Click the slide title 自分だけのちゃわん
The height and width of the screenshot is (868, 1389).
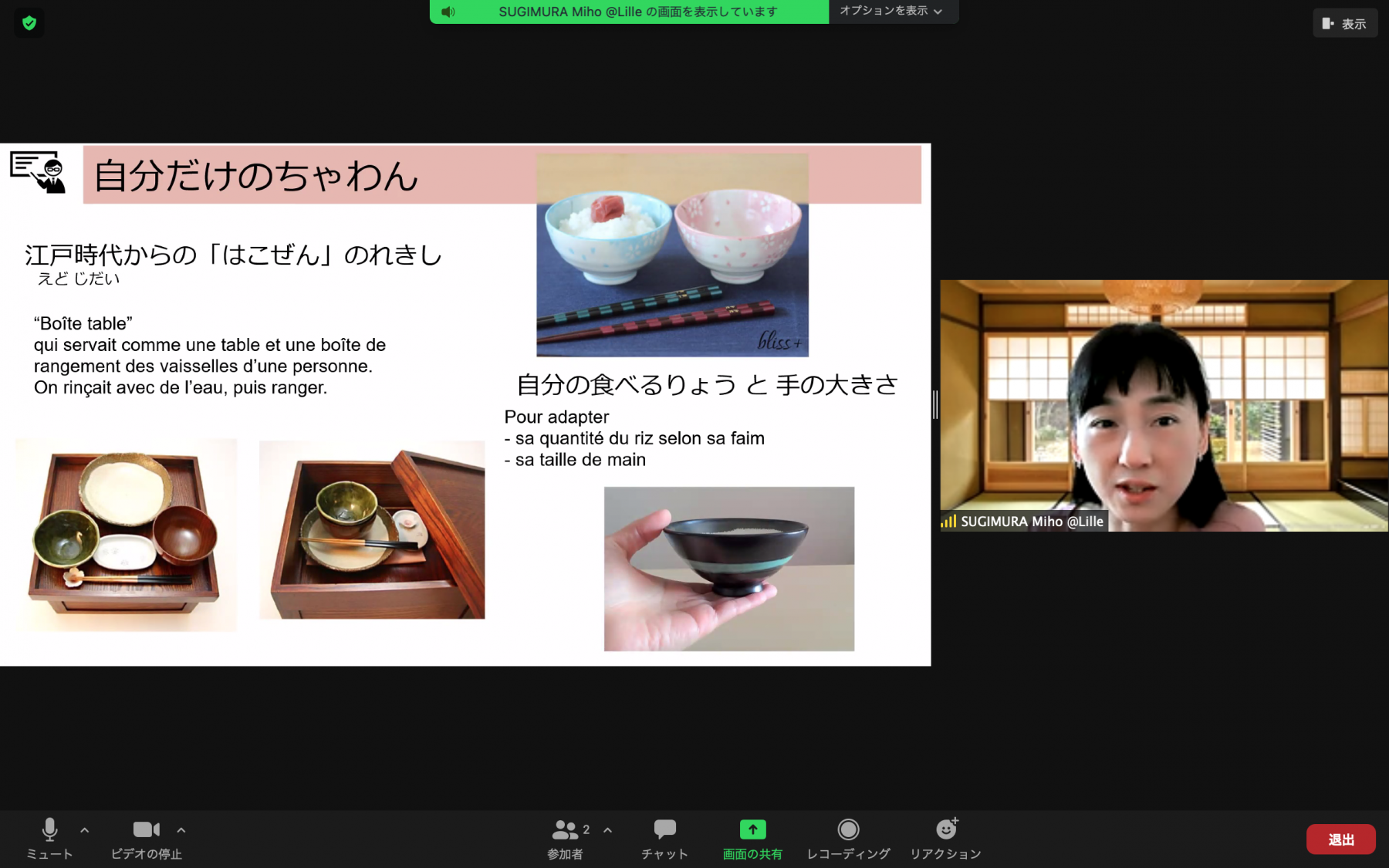click(x=256, y=176)
